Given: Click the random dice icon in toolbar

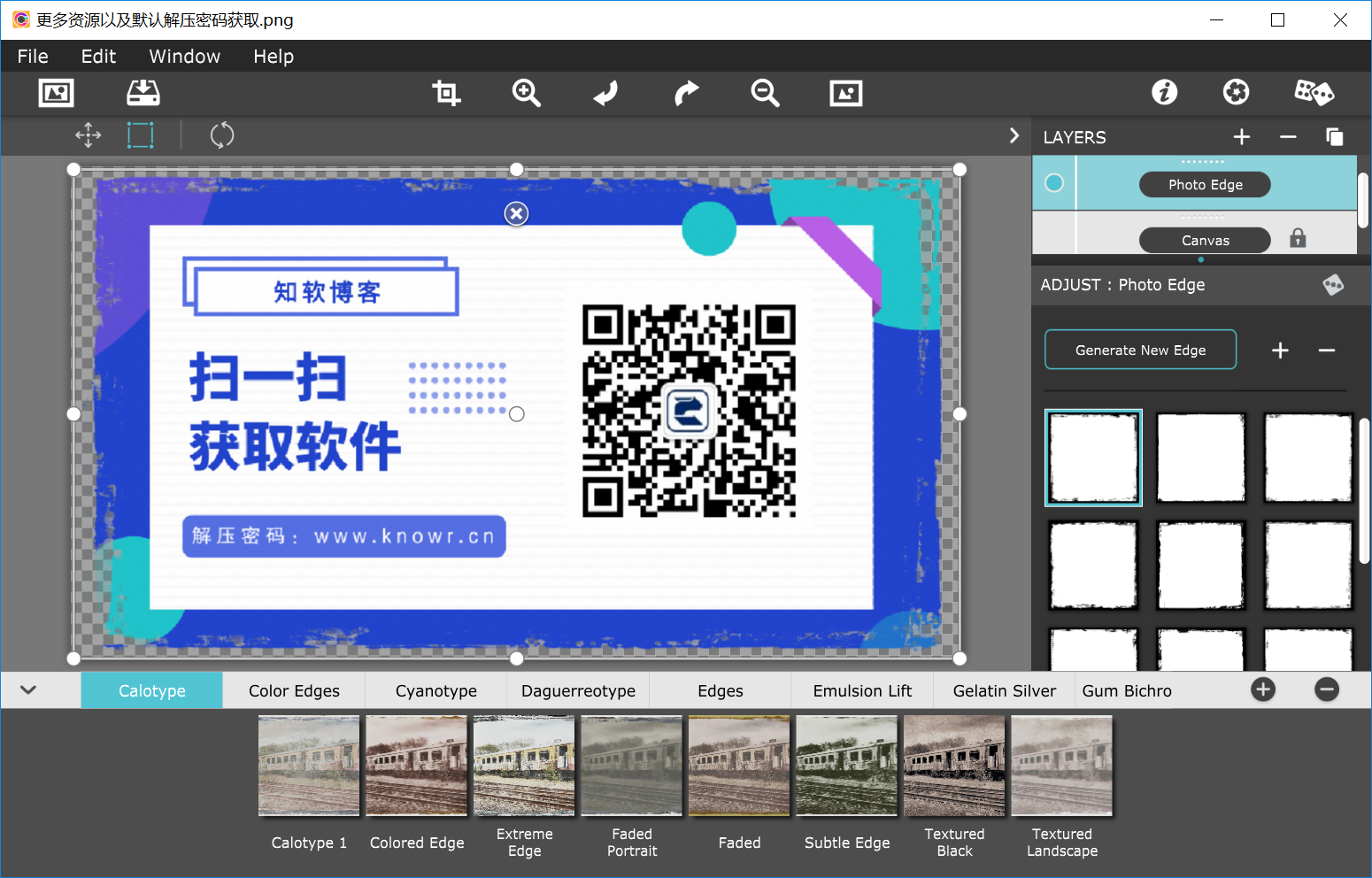Looking at the screenshot, I should click(1314, 92).
